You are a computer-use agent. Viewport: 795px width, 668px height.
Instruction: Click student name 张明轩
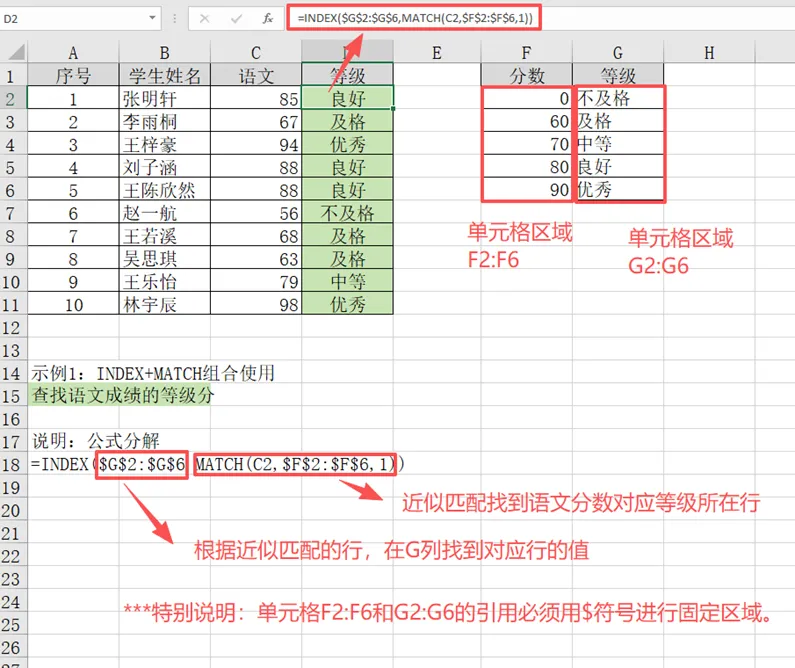click(x=164, y=98)
